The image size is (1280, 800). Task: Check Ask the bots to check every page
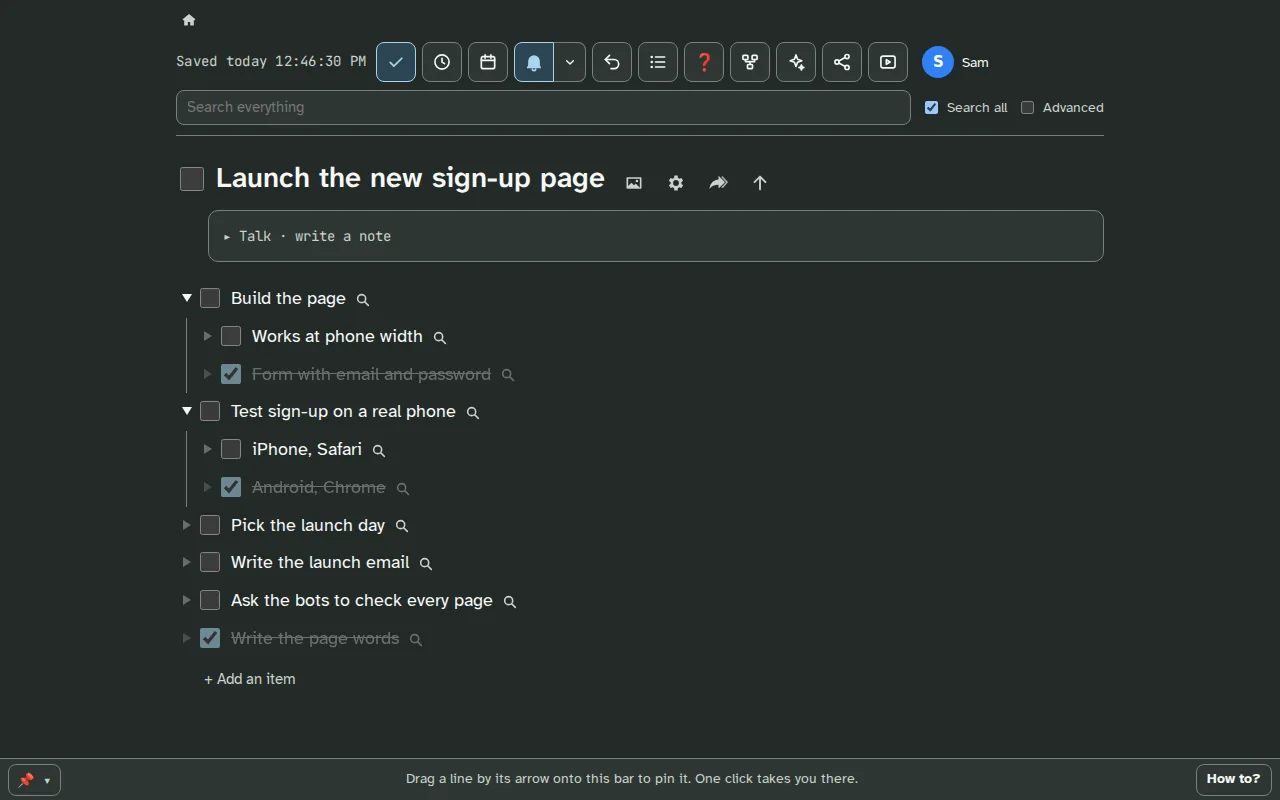click(x=210, y=600)
